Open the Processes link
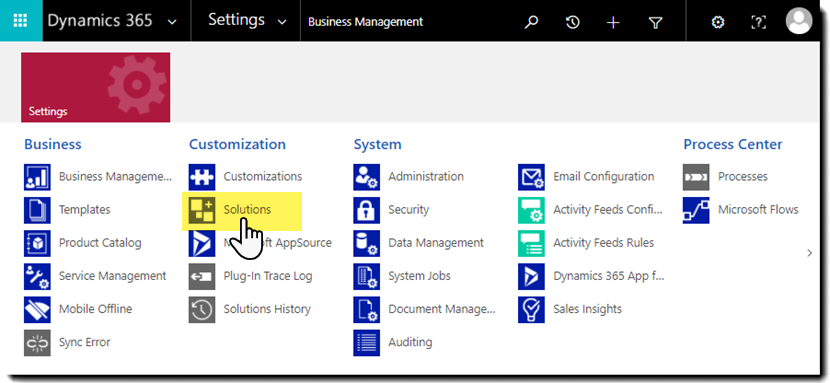 (743, 176)
